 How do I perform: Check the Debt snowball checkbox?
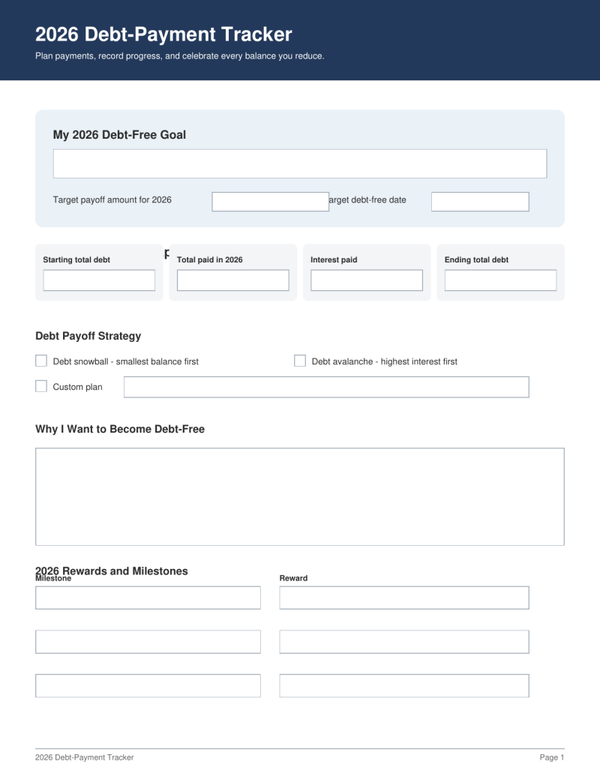(x=41, y=361)
